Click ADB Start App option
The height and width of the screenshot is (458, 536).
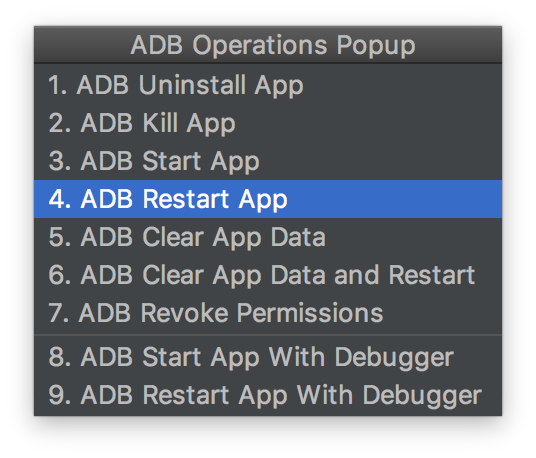[268, 161]
